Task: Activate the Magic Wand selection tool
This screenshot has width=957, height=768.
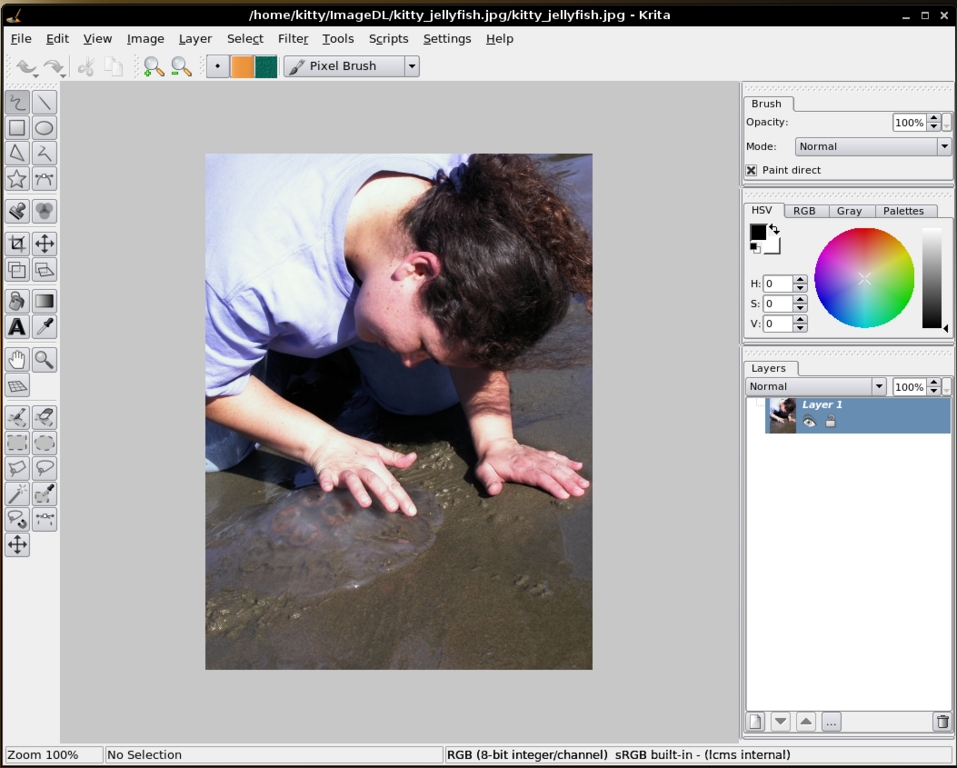Action: (17, 494)
